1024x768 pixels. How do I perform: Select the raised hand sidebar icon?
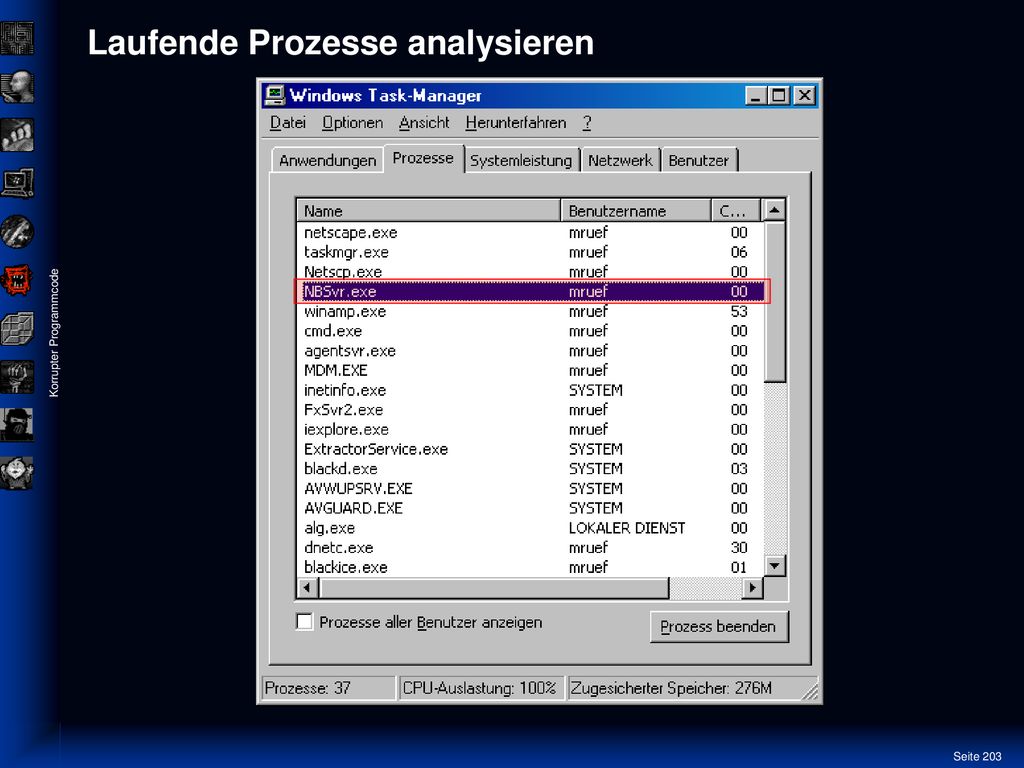point(17,377)
